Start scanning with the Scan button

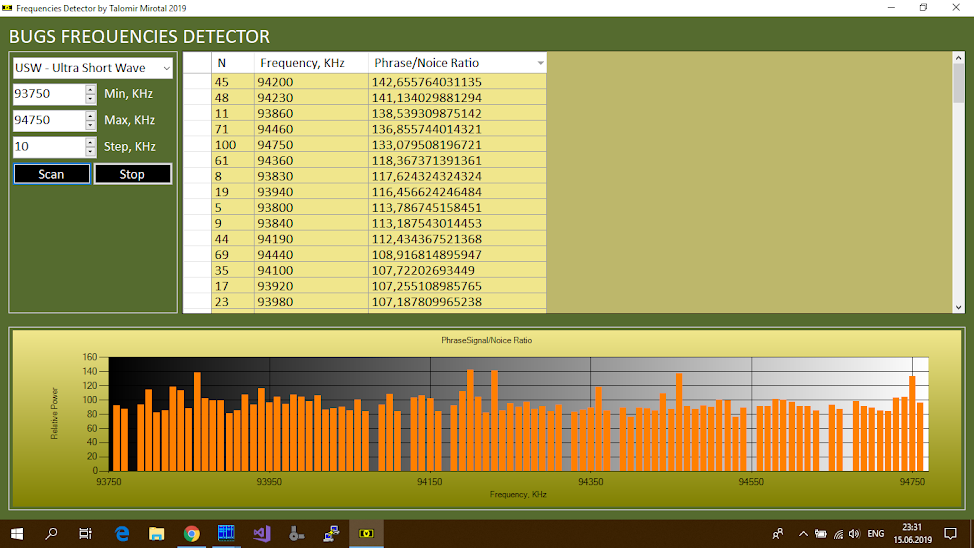click(52, 174)
